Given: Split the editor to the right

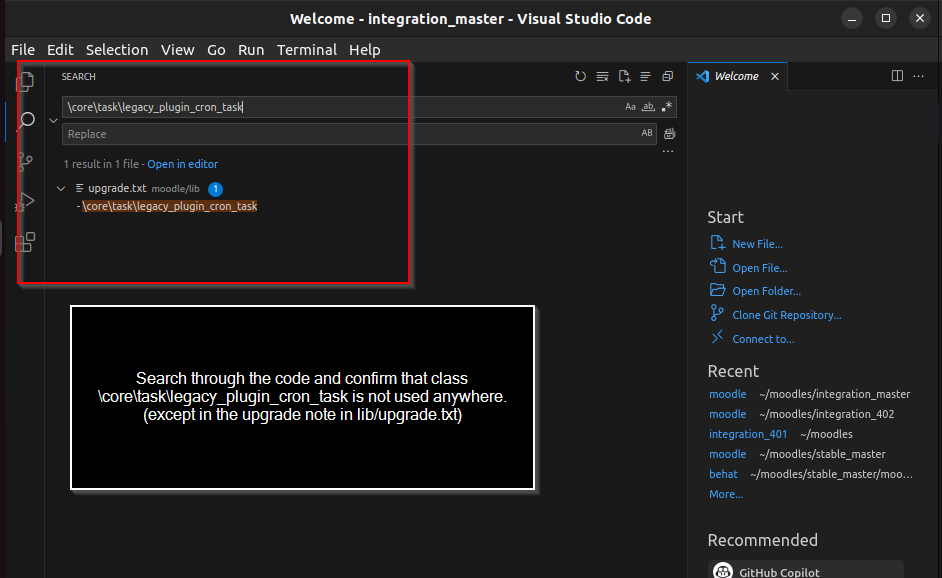Looking at the screenshot, I should (x=897, y=76).
